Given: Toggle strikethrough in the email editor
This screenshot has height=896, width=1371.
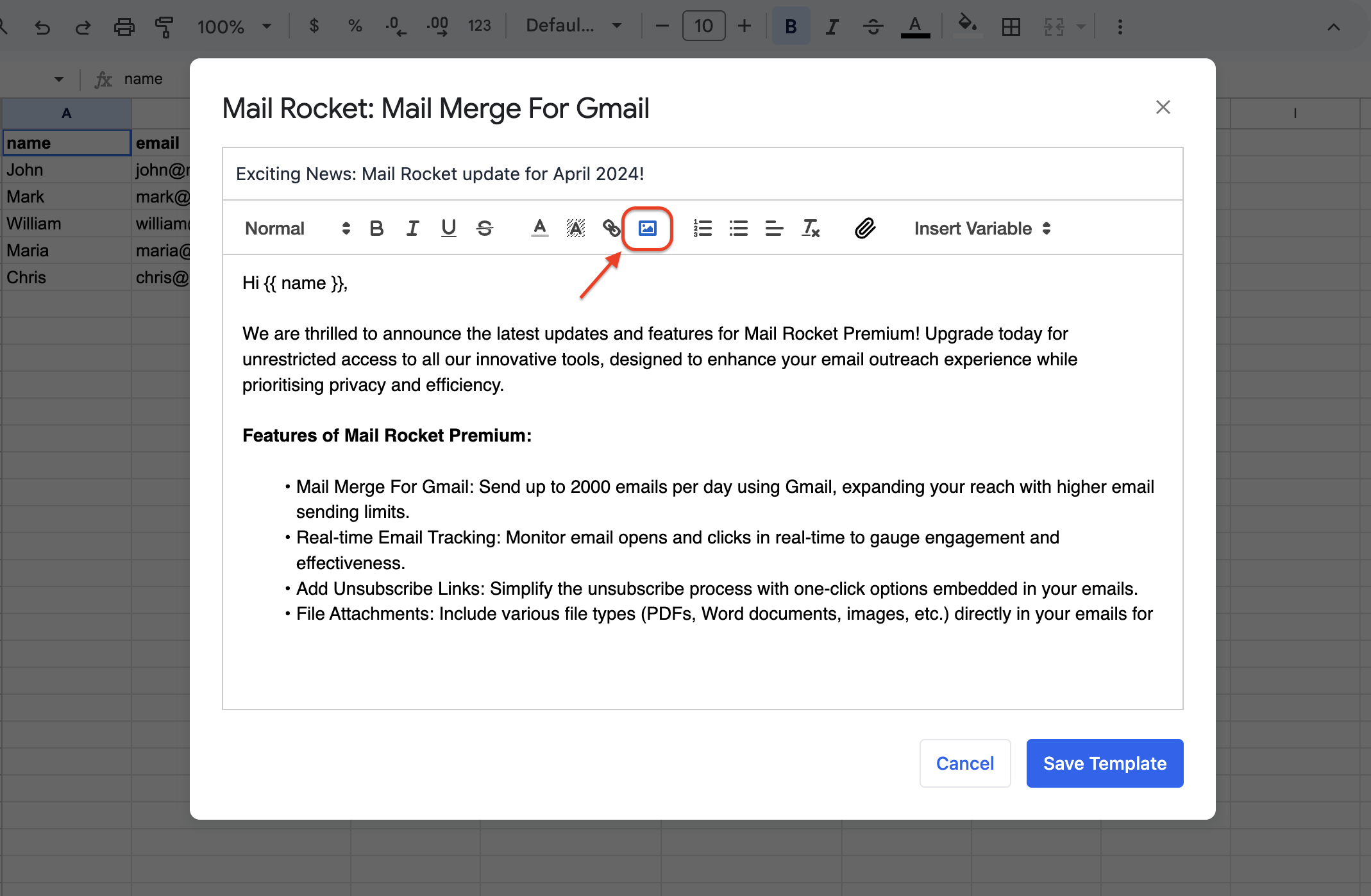Looking at the screenshot, I should coord(485,228).
